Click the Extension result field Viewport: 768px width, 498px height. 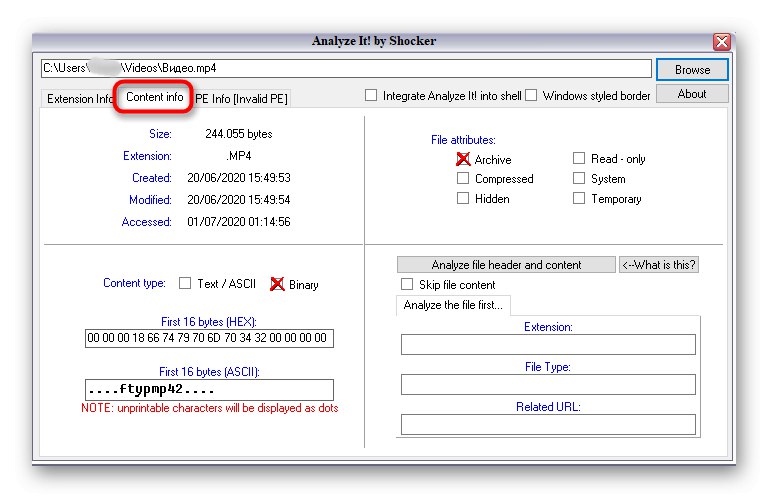point(548,345)
